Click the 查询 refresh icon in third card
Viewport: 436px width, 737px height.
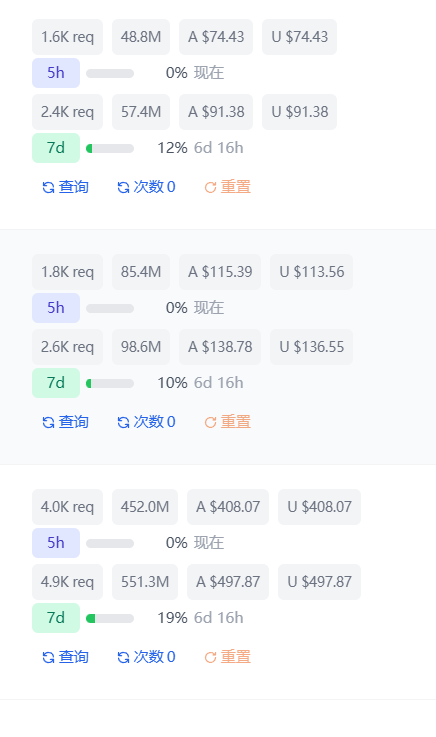pyautogui.click(x=48, y=658)
